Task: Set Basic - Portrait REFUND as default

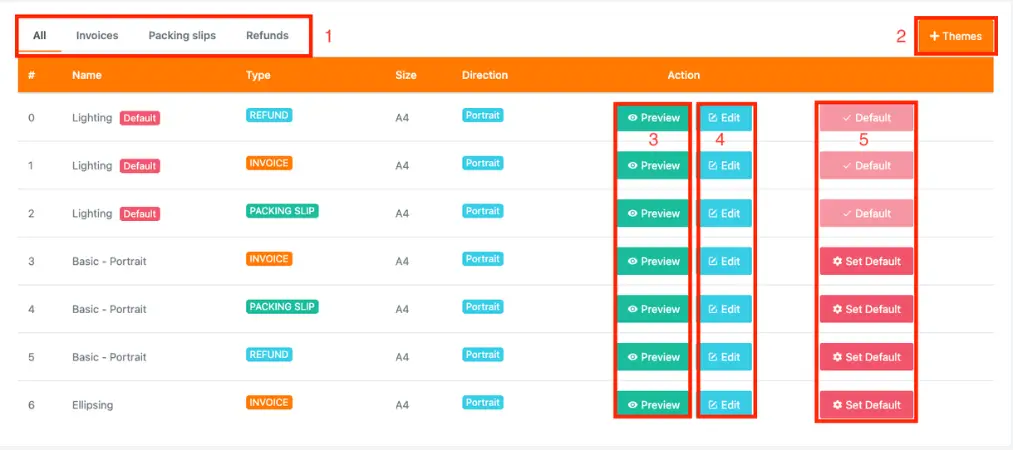Action: click(x=866, y=357)
